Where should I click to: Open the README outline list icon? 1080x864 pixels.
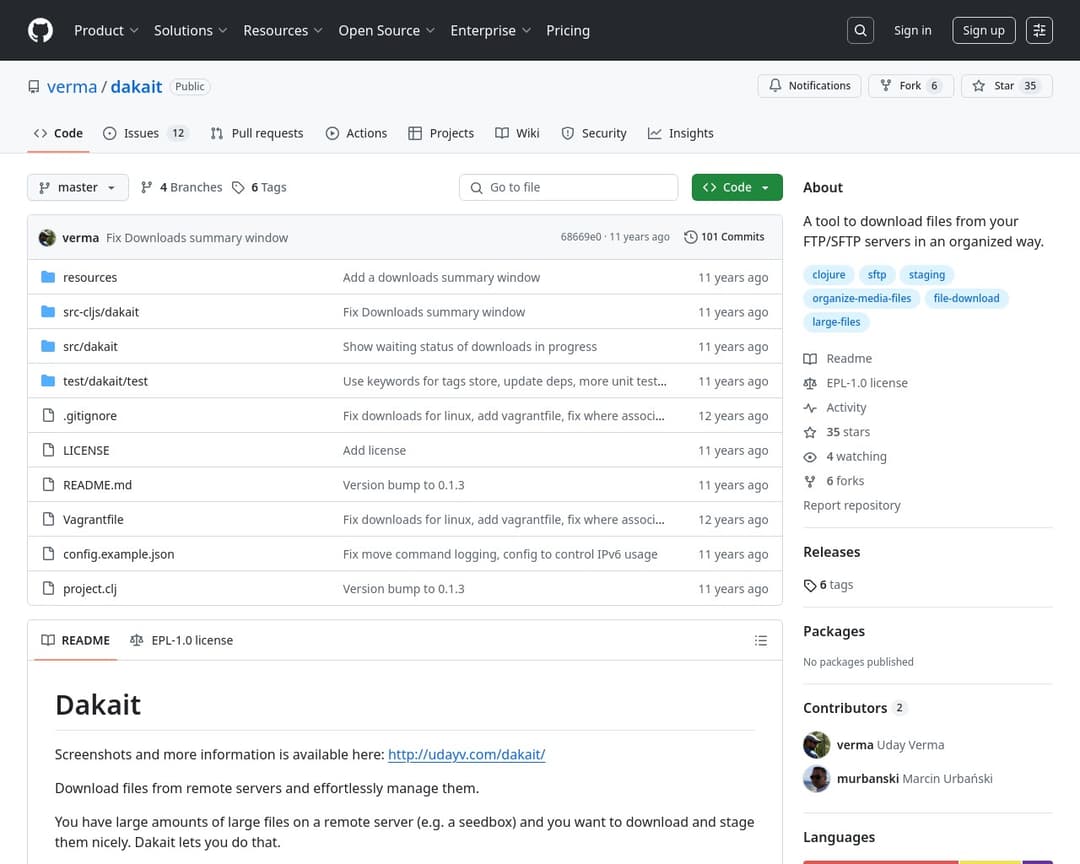760,641
